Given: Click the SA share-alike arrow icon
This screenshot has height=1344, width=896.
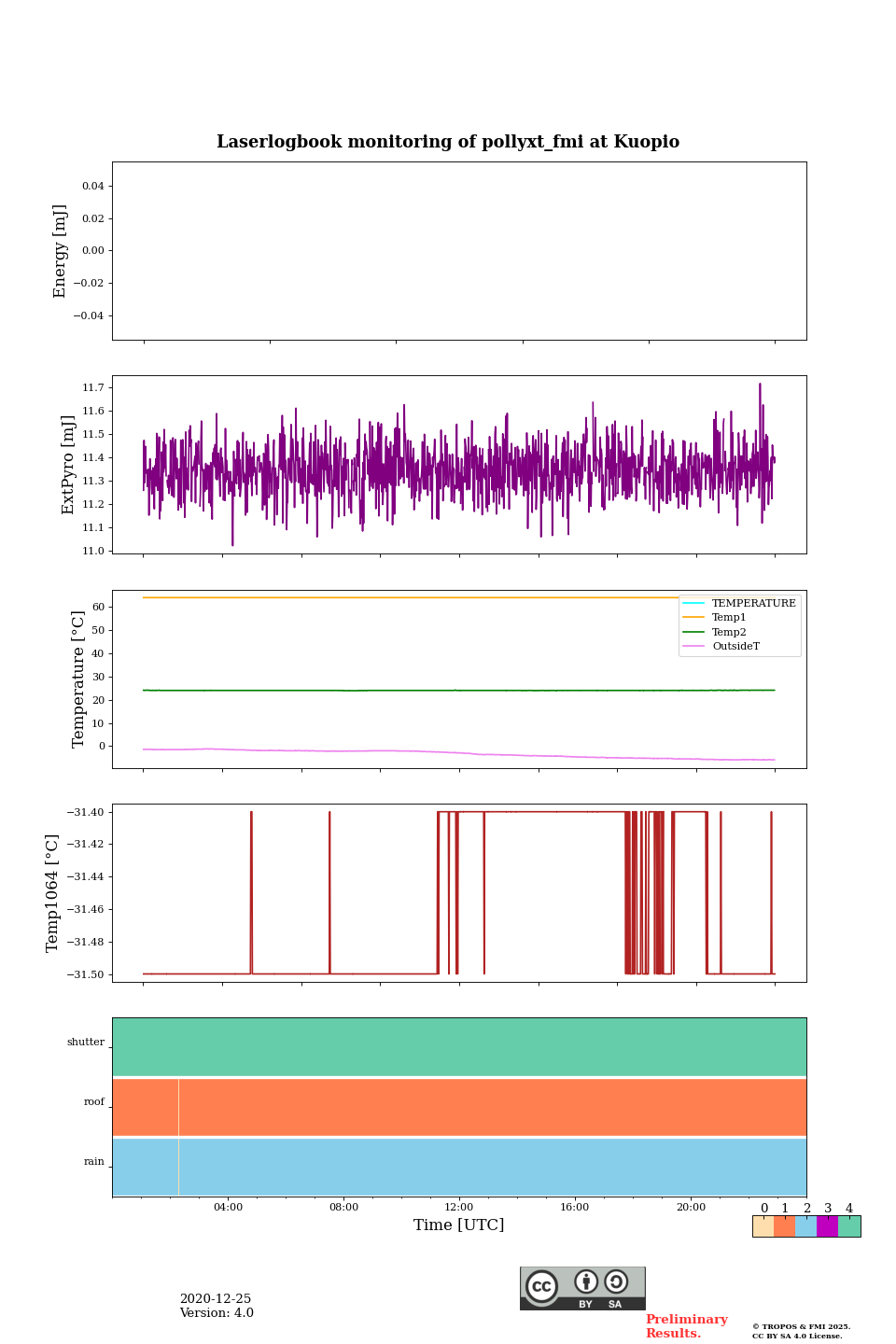Looking at the screenshot, I should (616, 1282).
